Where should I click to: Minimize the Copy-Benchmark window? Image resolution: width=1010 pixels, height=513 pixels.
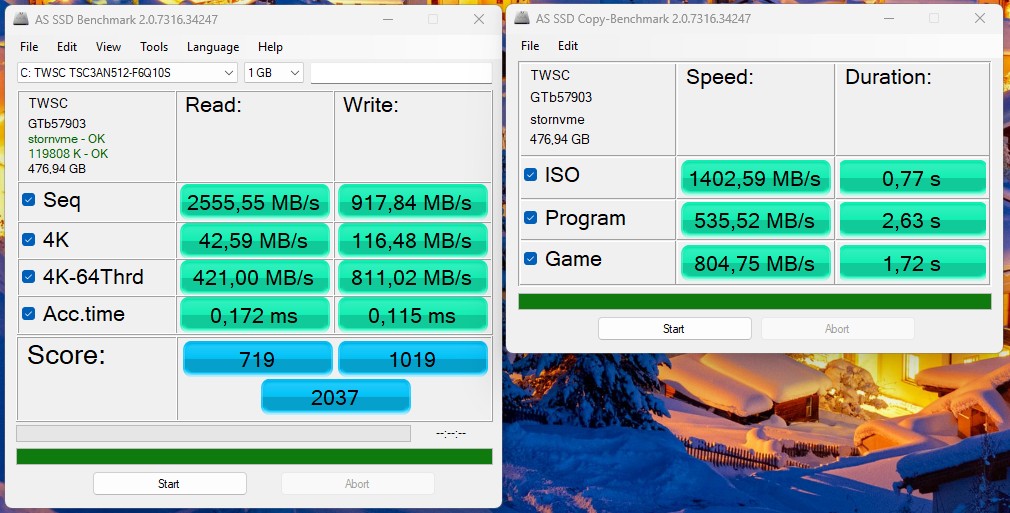click(888, 18)
